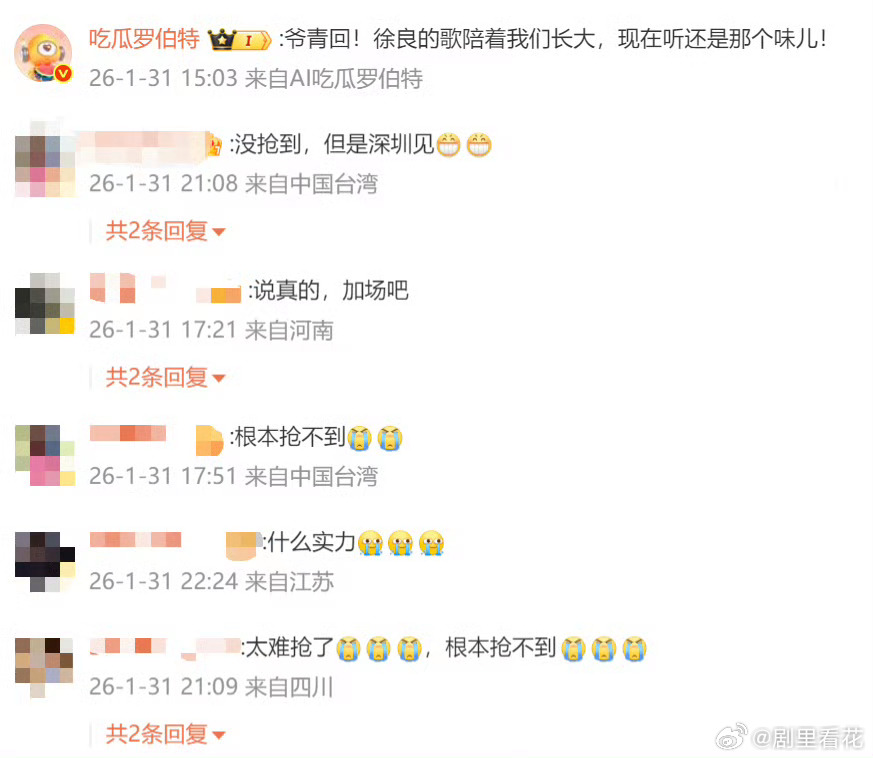Click first crying emoji after 根本抢不到 from 中国台湾

point(360,438)
